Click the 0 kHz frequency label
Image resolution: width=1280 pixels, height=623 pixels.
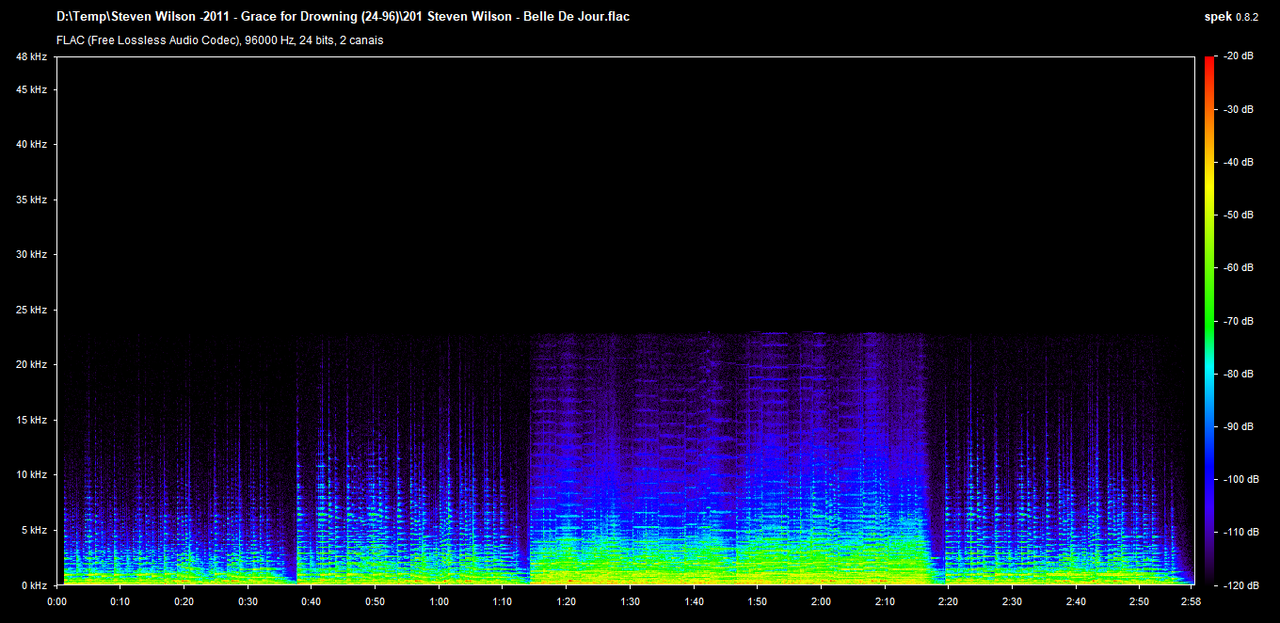pos(34,585)
